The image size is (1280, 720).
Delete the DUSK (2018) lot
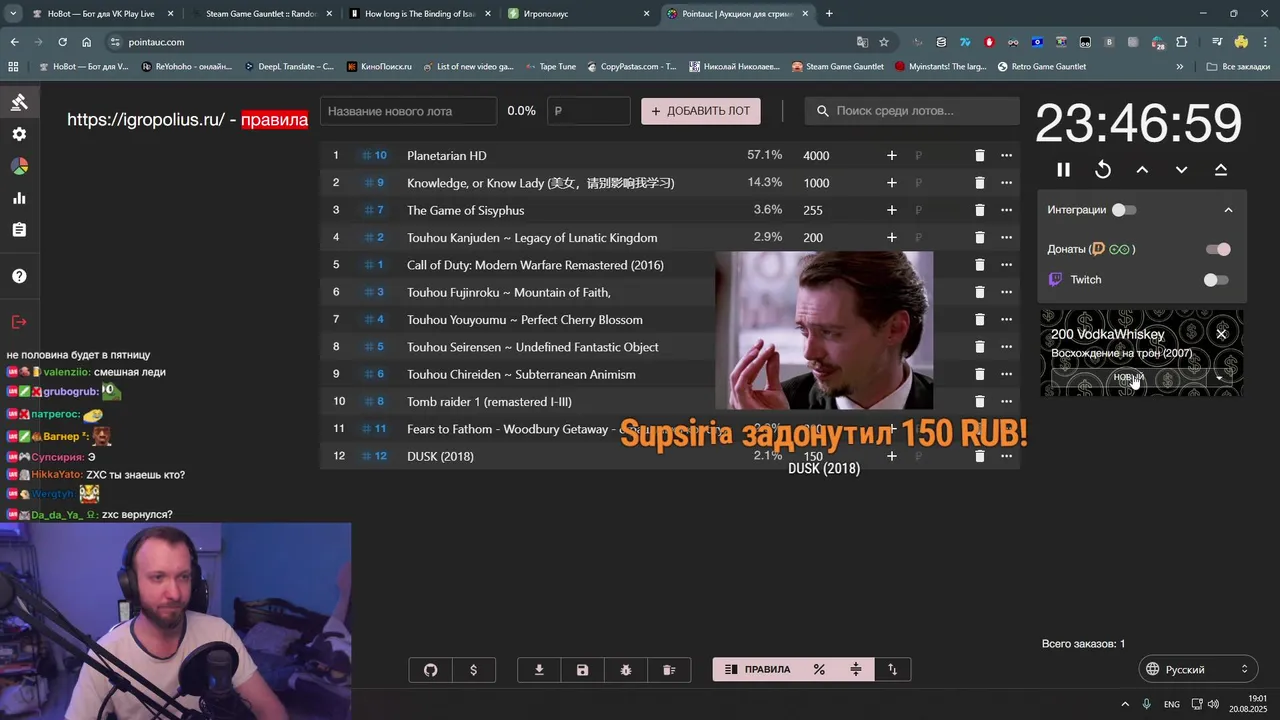click(x=980, y=456)
